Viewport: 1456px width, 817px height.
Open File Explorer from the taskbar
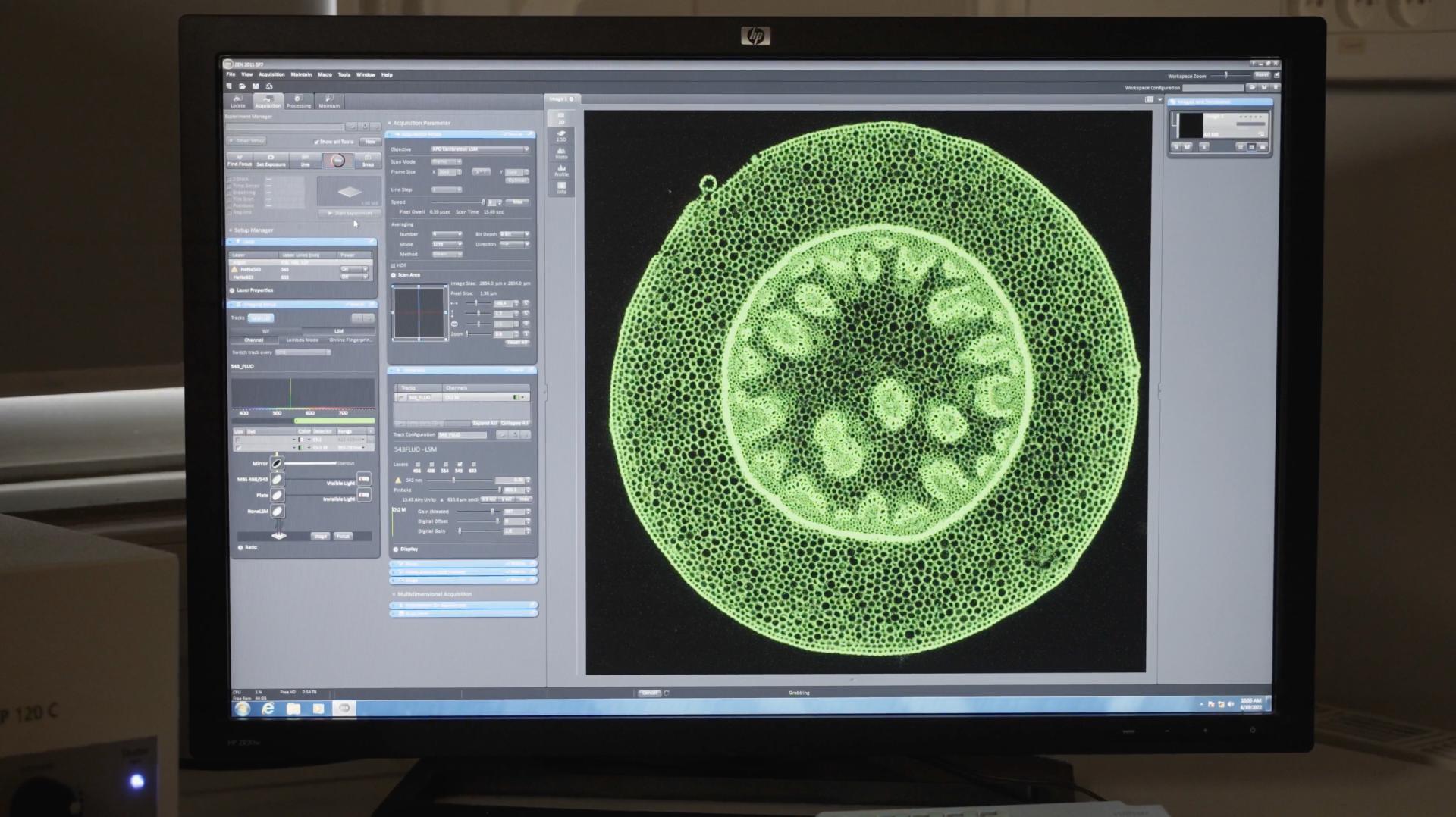click(293, 709)
